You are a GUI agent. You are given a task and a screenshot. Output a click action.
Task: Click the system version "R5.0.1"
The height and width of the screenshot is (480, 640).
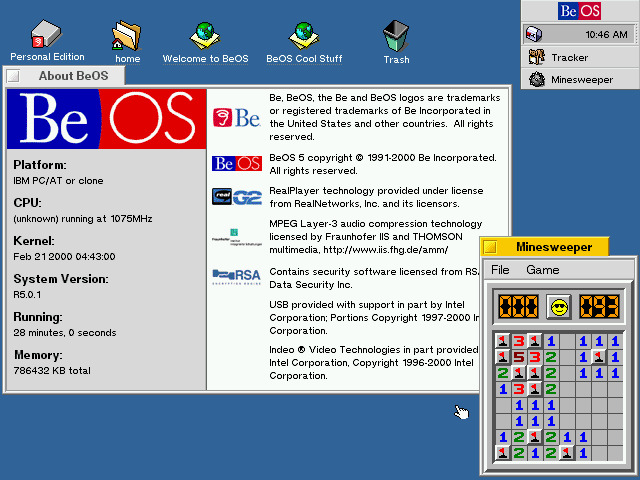point(27,295)
